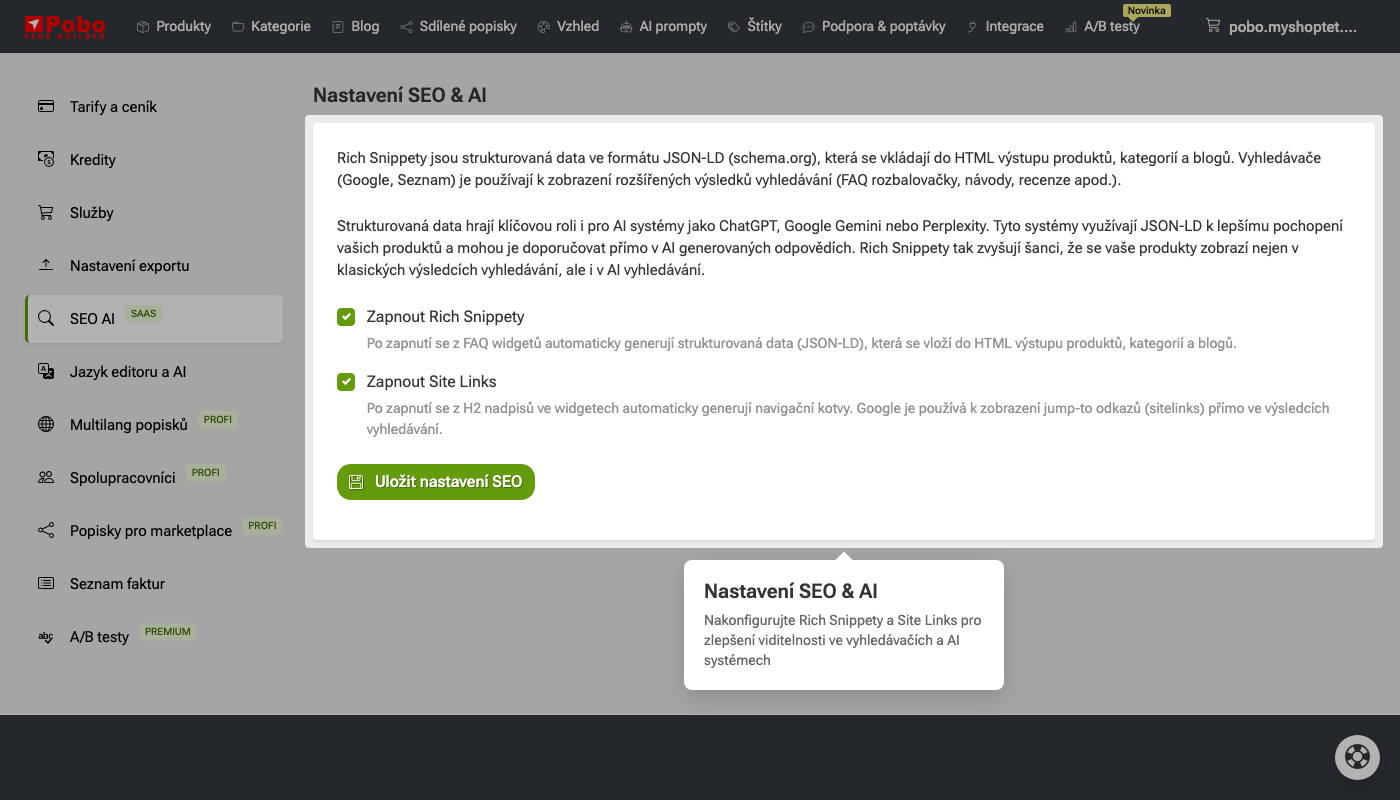Toggle the Zapnout Site Links checkbox
Image resolution: width=1400 pixels, height=800 pixels.
coord(346,382)
